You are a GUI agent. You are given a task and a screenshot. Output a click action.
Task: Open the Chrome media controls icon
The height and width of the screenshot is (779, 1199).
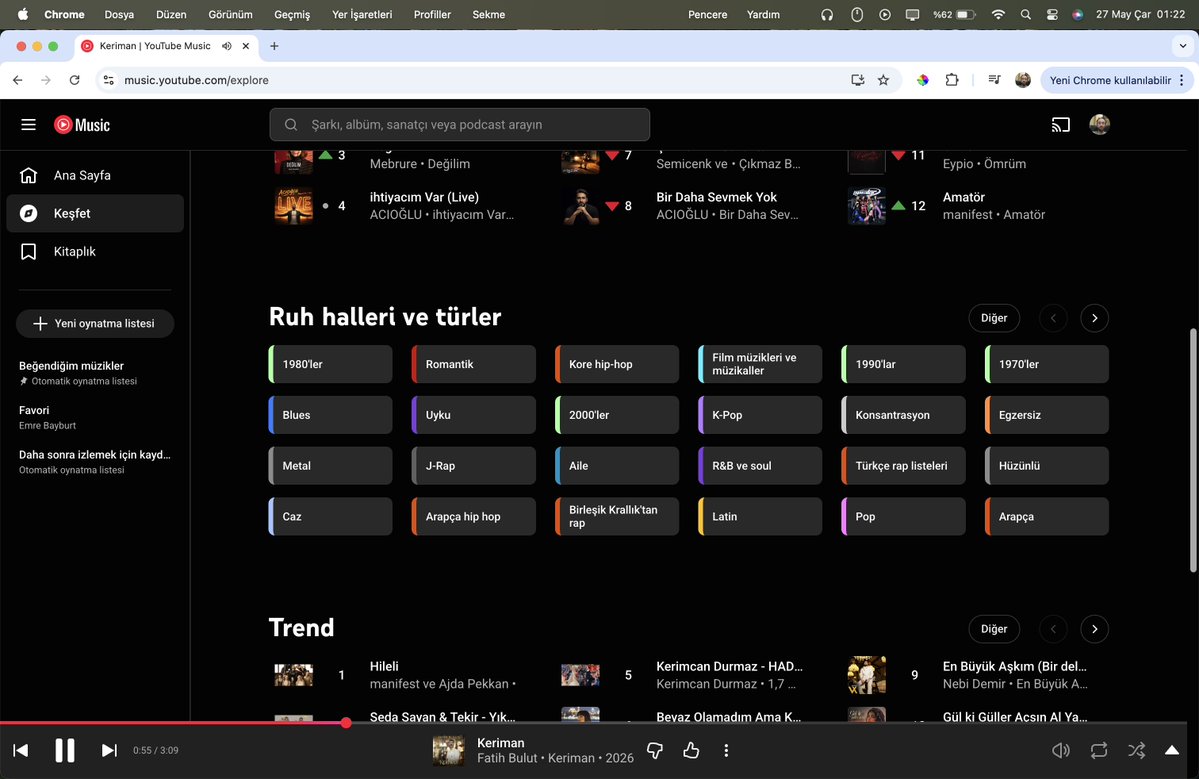(x=994, y=80)
